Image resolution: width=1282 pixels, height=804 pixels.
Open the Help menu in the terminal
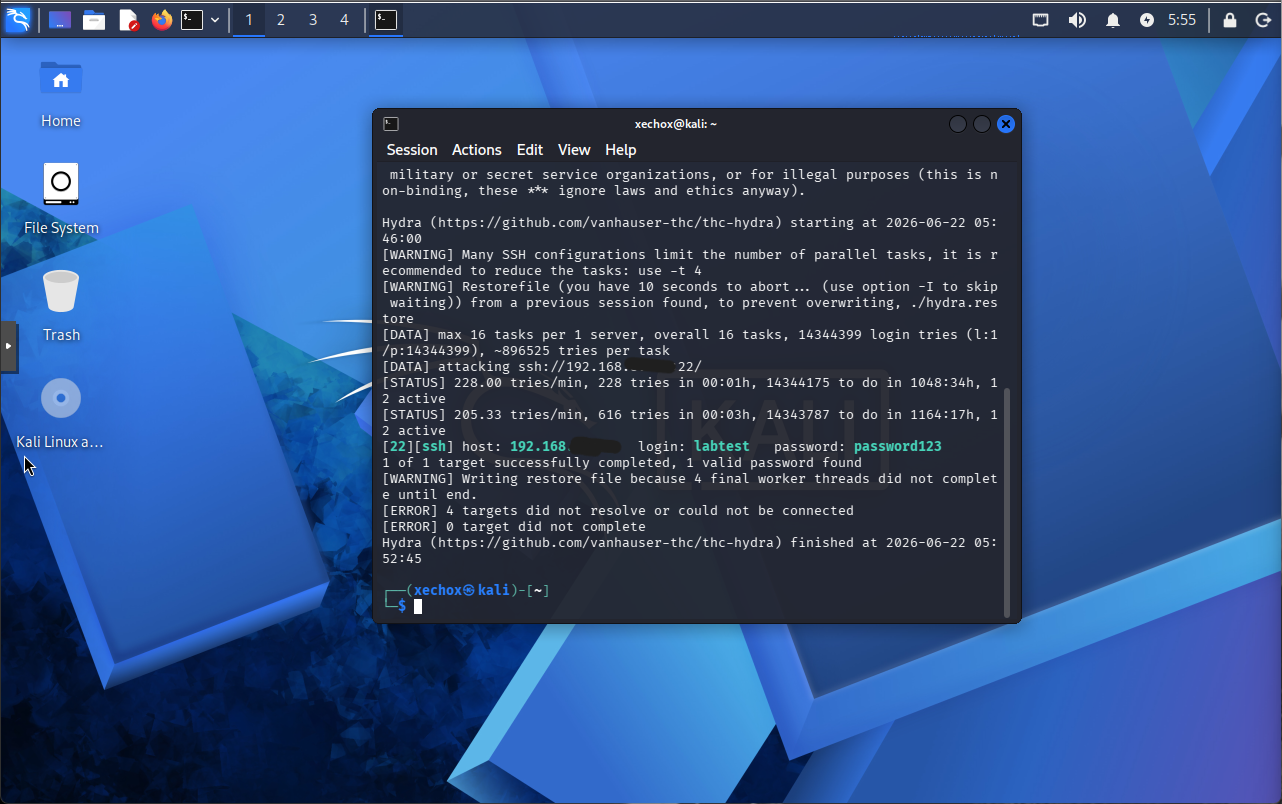coord(621,150)
